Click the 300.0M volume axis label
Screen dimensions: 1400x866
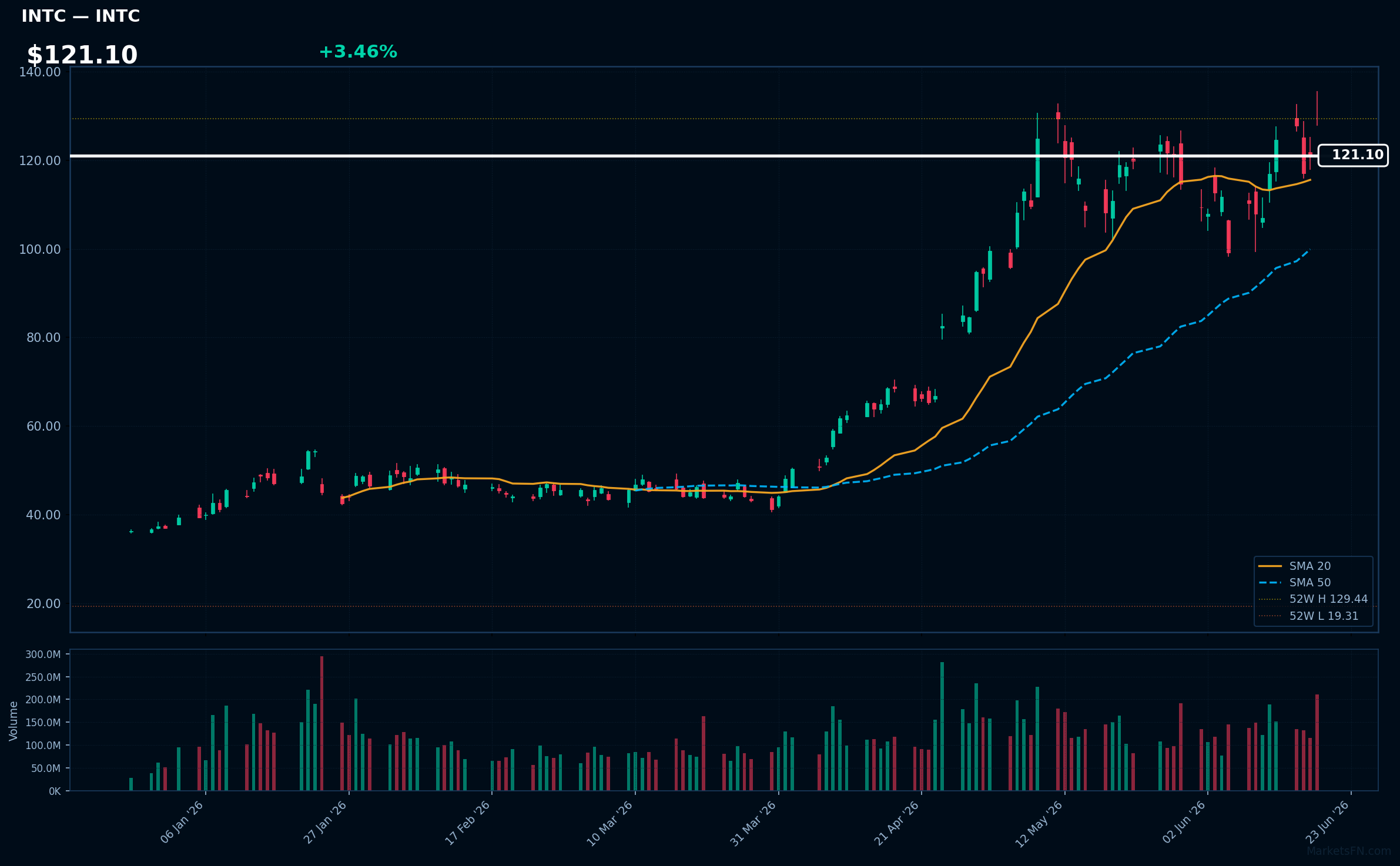pos(43,654)
